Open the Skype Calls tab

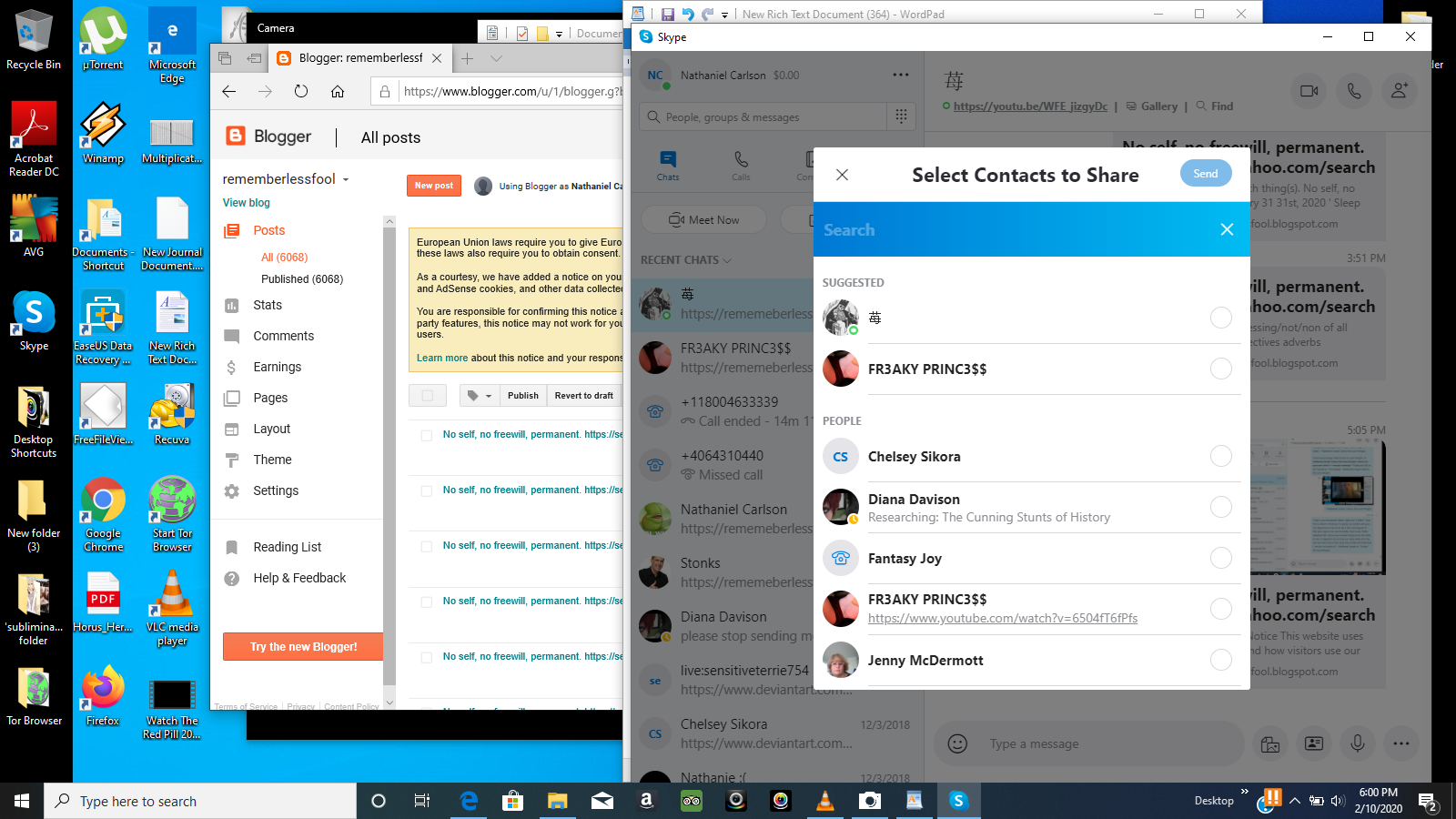coord(741,166)
